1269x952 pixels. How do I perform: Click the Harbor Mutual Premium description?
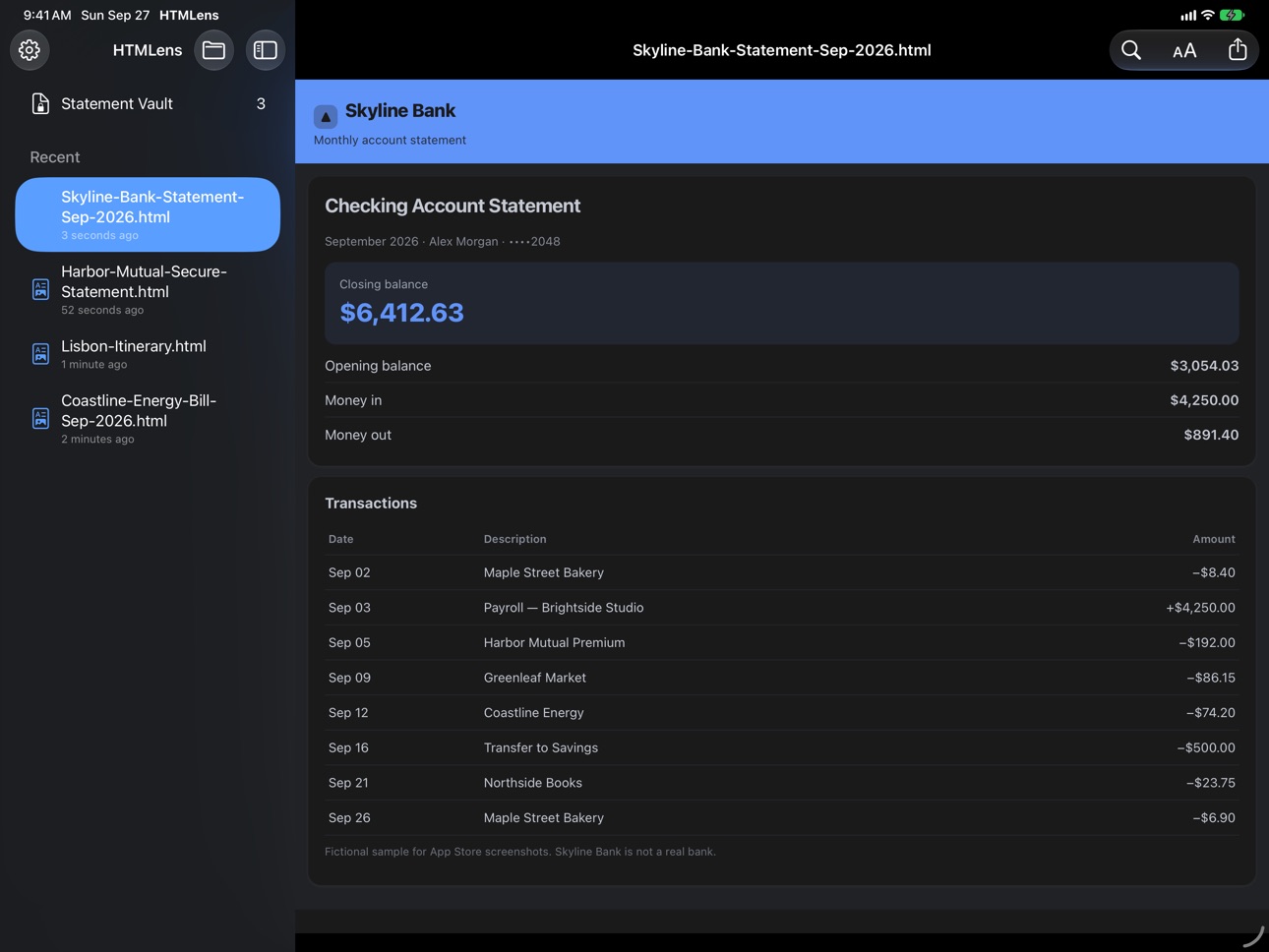coord(554,643)
